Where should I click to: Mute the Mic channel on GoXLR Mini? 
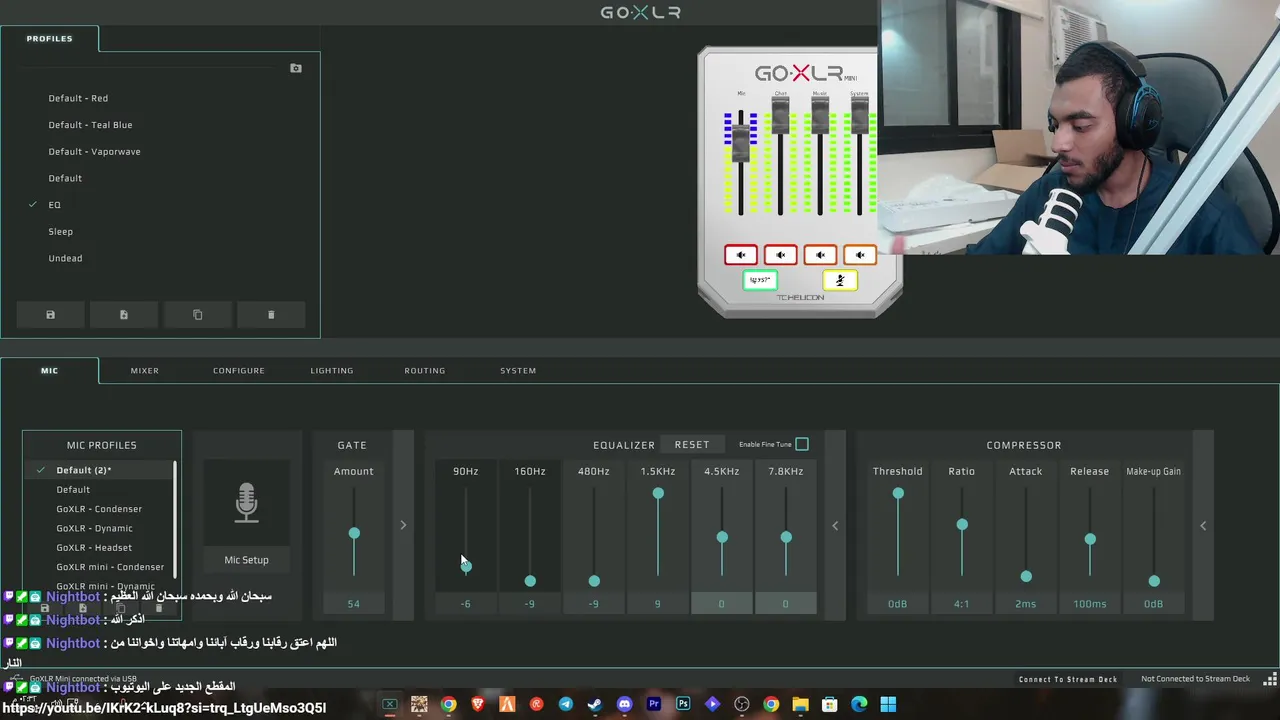click(741, 255)
